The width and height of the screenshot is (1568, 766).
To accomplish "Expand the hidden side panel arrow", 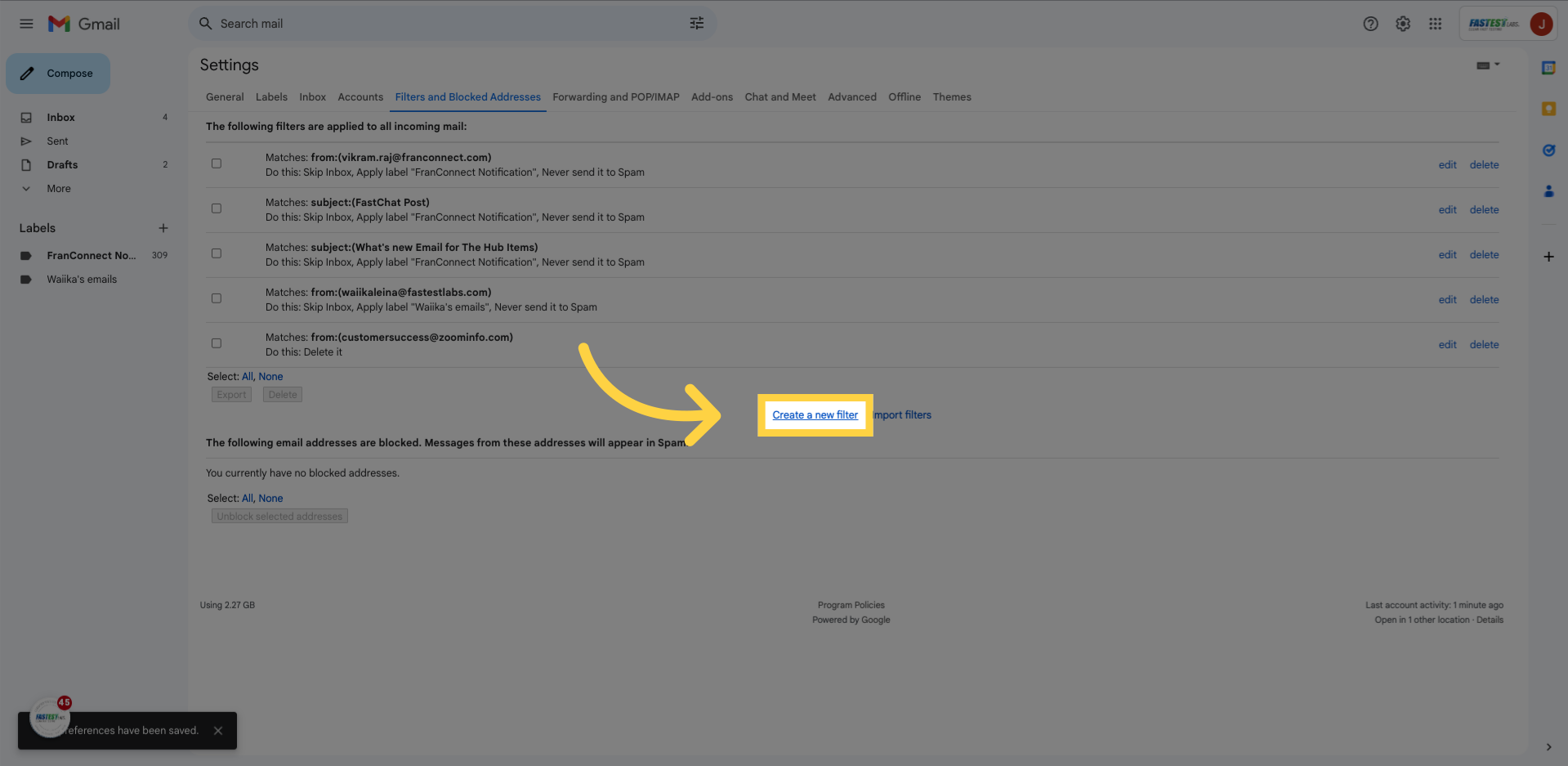I will tap(1548, 747).
